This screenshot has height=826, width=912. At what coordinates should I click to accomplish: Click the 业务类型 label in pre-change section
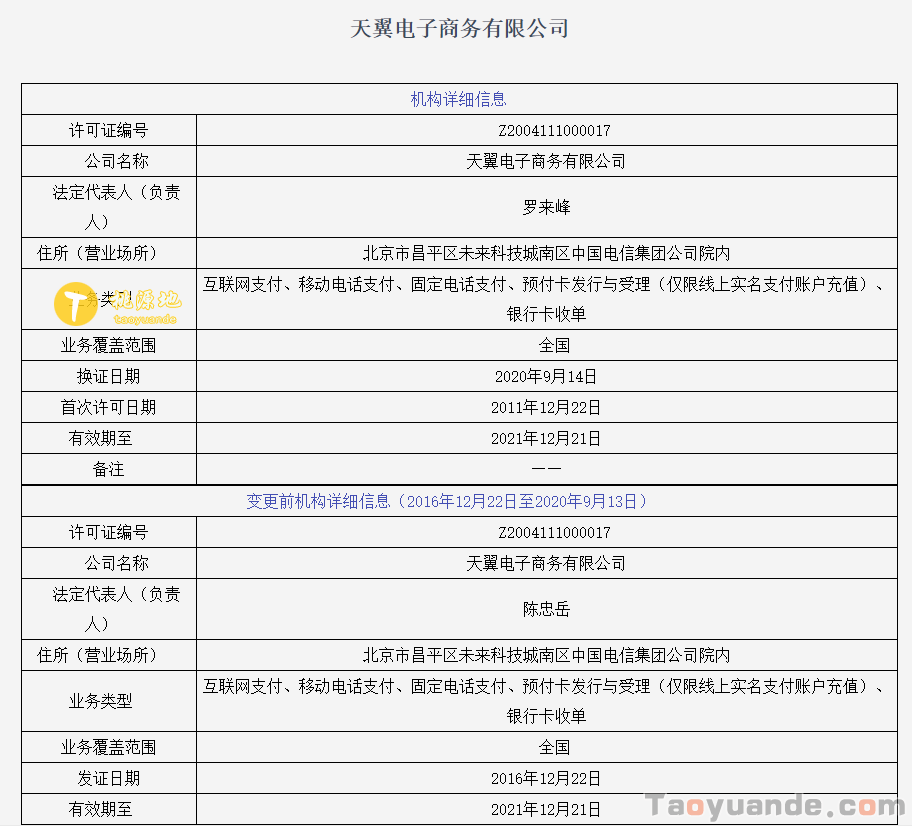click(x=101, y=701)
